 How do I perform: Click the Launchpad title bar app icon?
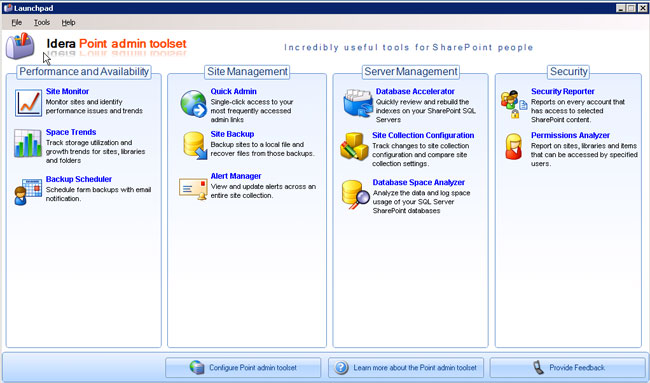pos(8,8)
